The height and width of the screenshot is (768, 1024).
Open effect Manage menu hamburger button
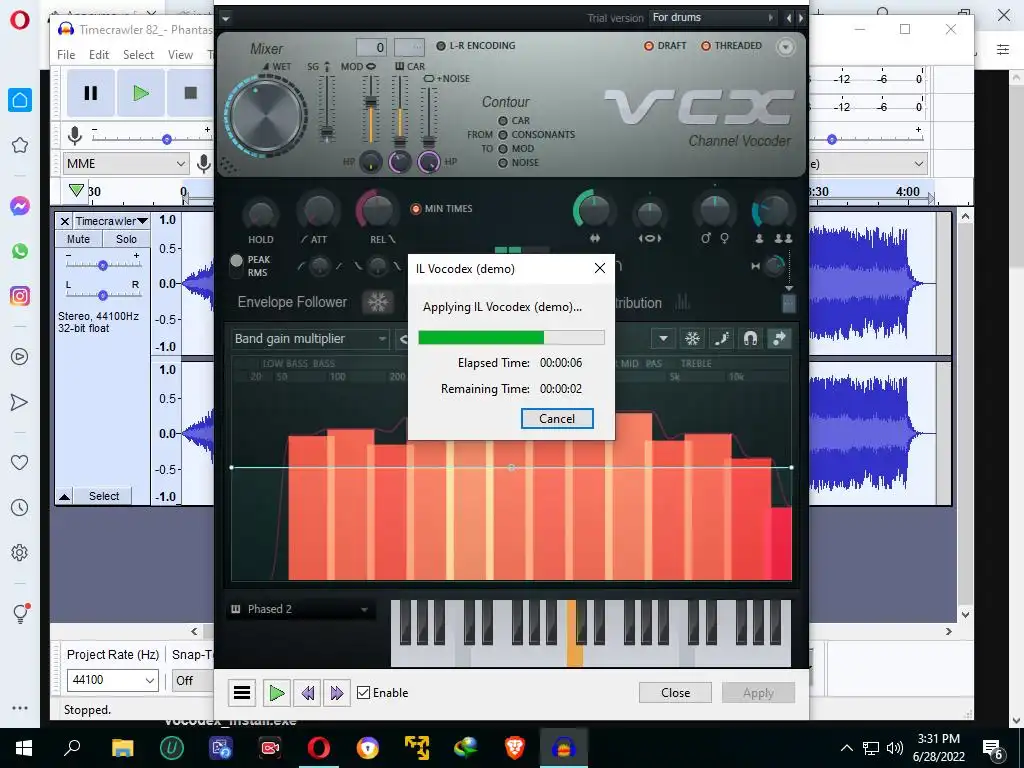(x=242, y=692)
